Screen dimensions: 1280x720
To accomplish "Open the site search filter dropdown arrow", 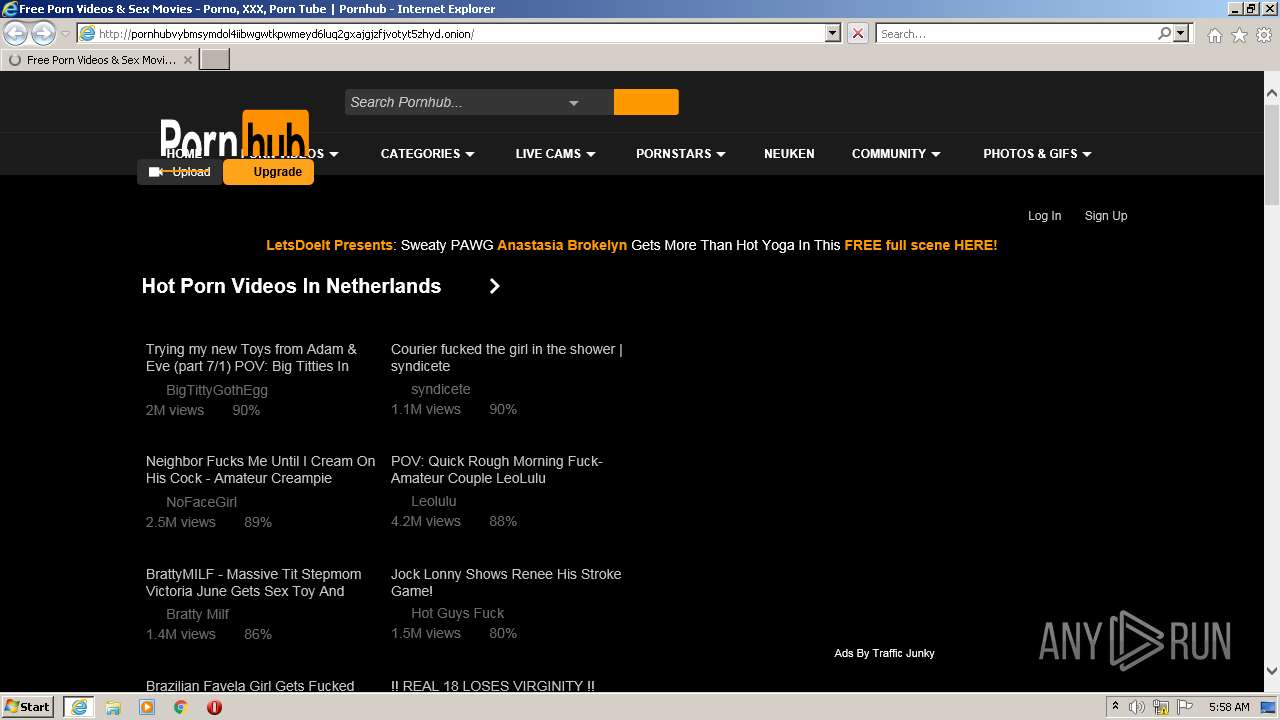I will [574, 103].
